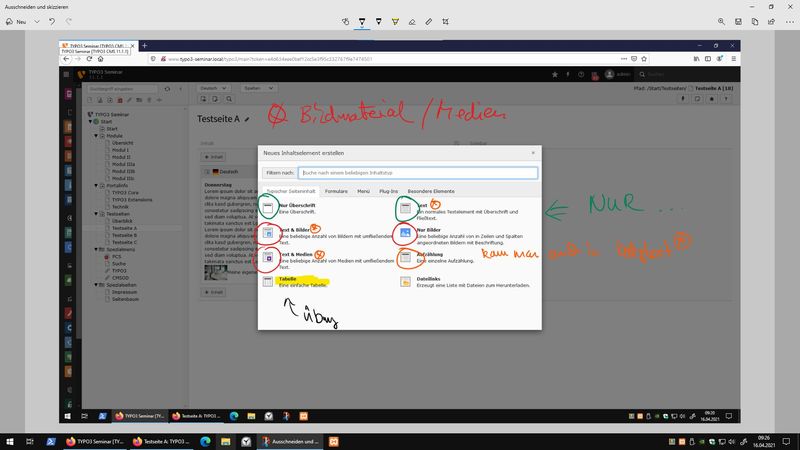Click Ausschneiden und skizzieren taskbar button
The image size is (800, 450).
290,441
